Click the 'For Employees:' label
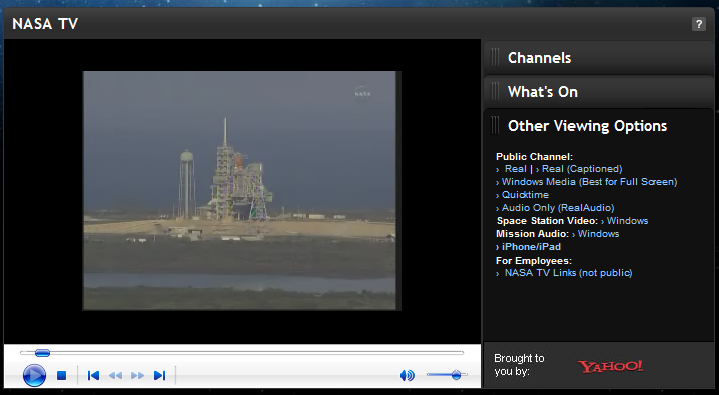This screenshot has width=719, height=395. pyautogui.click(x=534, y=261)
